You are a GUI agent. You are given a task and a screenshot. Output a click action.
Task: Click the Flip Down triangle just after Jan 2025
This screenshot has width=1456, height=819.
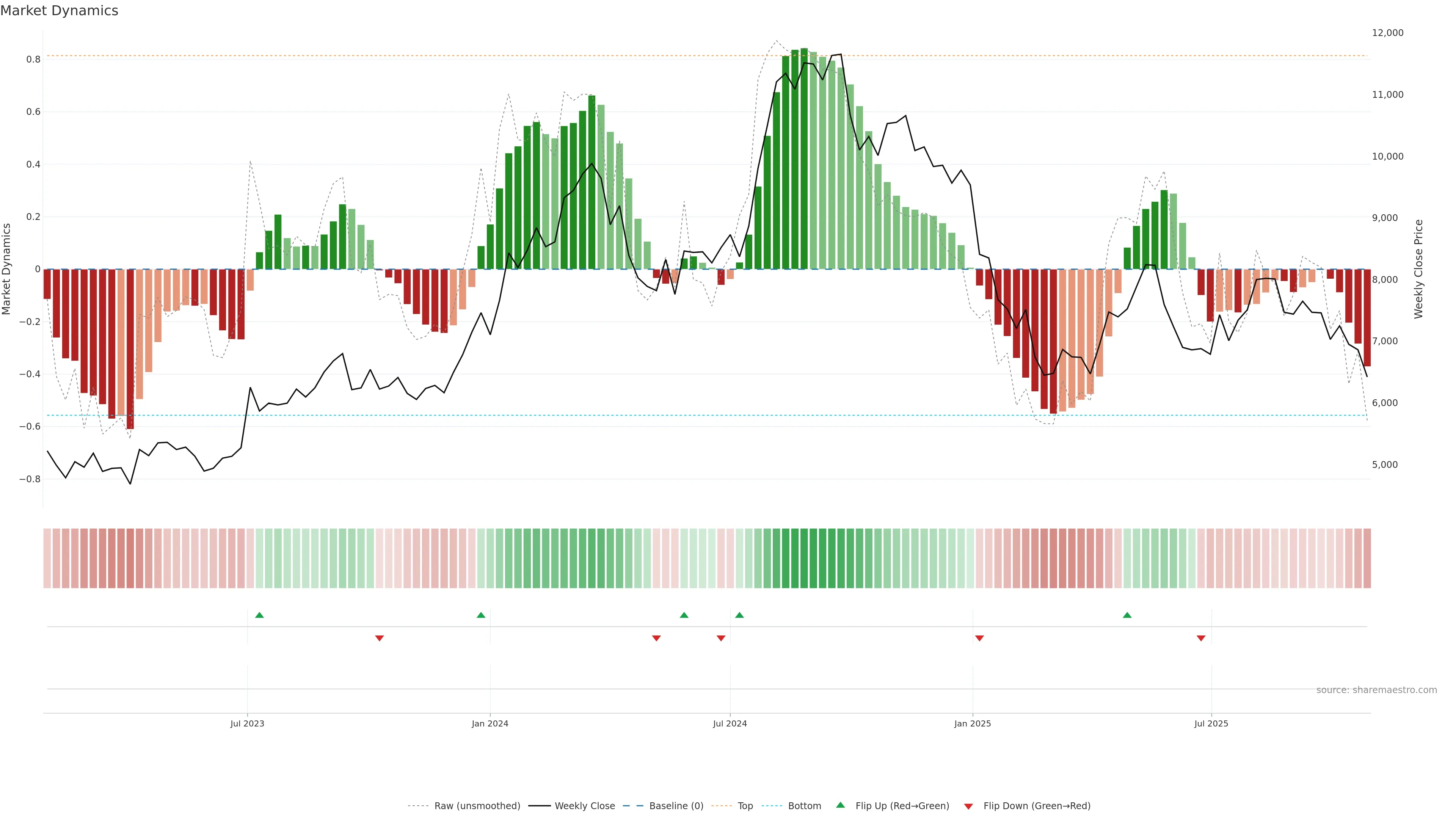tap(979, 638)
